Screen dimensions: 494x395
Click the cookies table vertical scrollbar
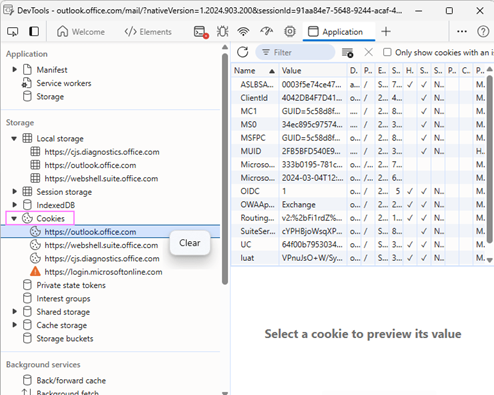click(489, 159)
